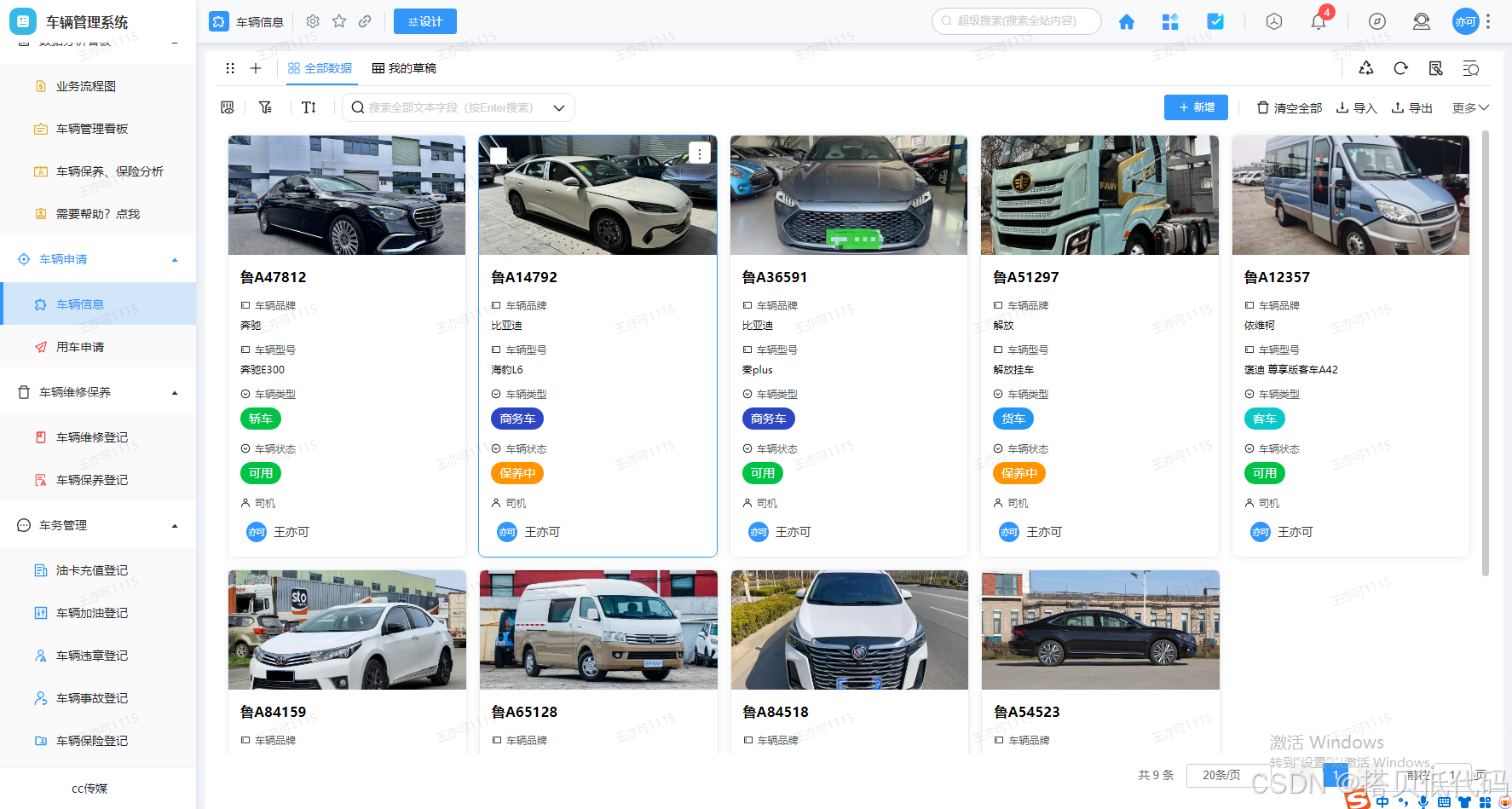
Task: Click the Sogou input method icon in tray
Action: coord(1357,800)
